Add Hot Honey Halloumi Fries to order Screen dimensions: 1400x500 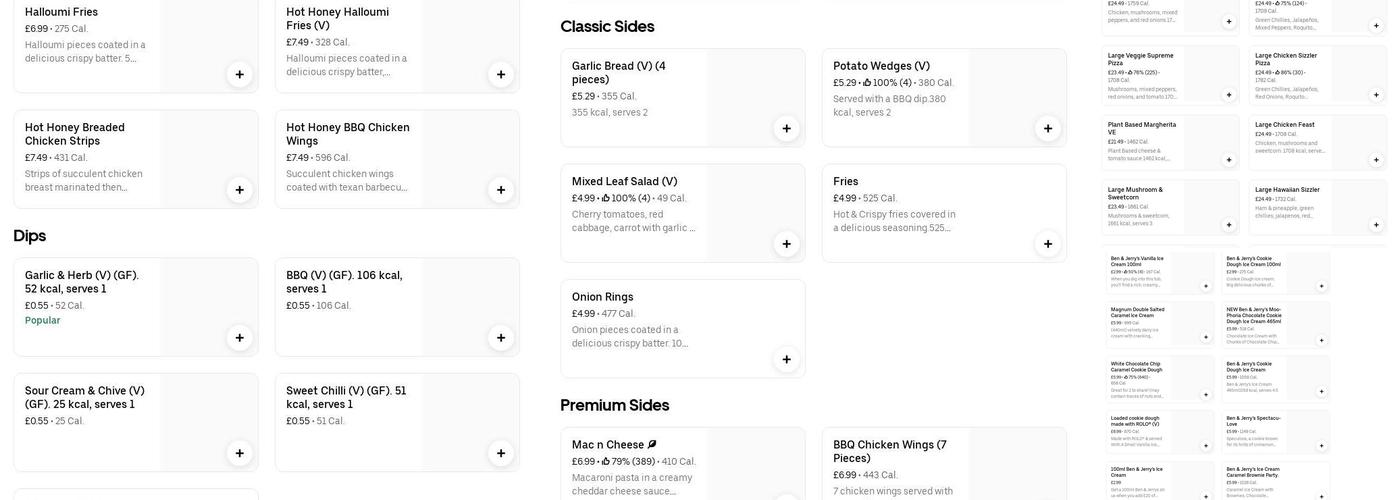pos(501,74)
